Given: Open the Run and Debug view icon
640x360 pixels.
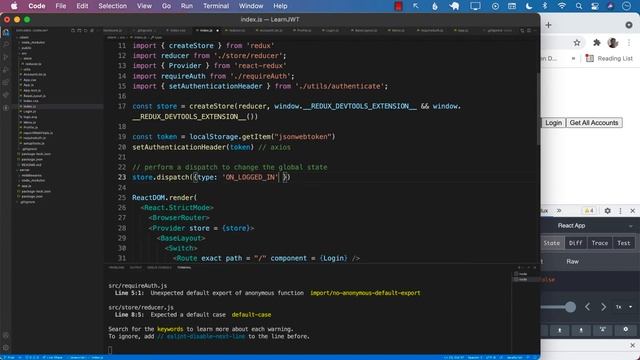Looking at the screenshot, I should click(6, 70).
